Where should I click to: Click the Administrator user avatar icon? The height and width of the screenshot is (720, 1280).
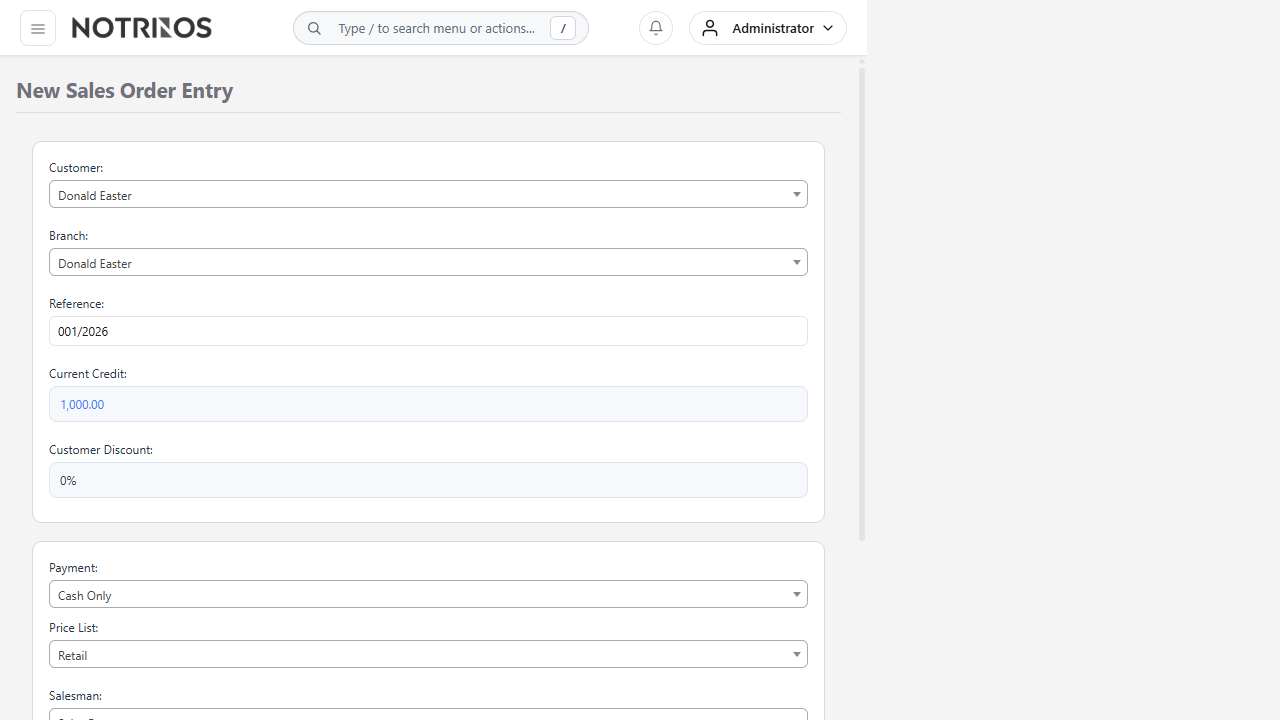(710, 28)
